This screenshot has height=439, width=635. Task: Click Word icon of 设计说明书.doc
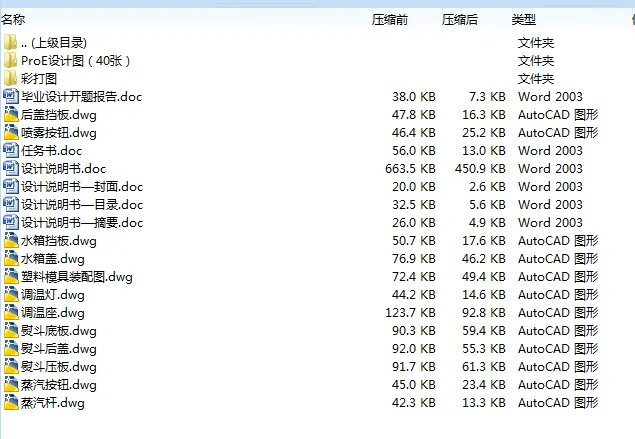click(x=11, y=168)
